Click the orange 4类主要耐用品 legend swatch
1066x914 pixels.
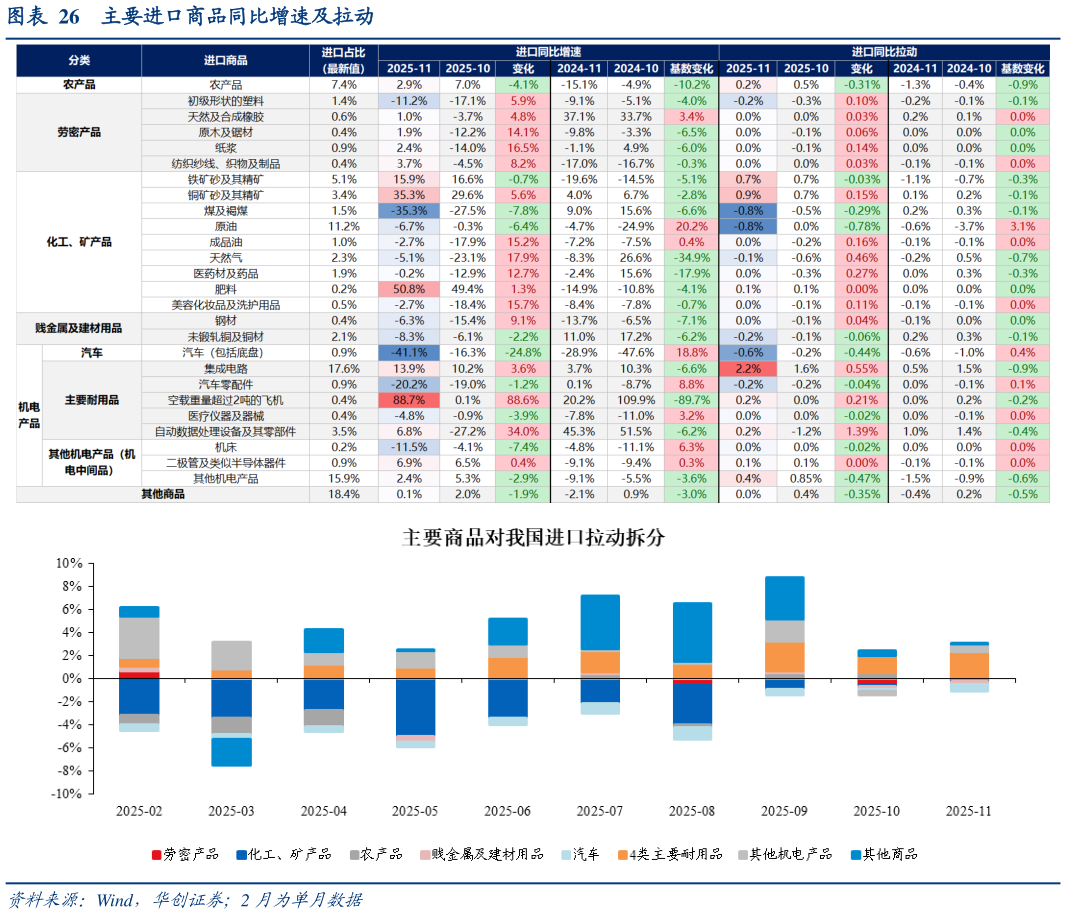pos(623,855)
